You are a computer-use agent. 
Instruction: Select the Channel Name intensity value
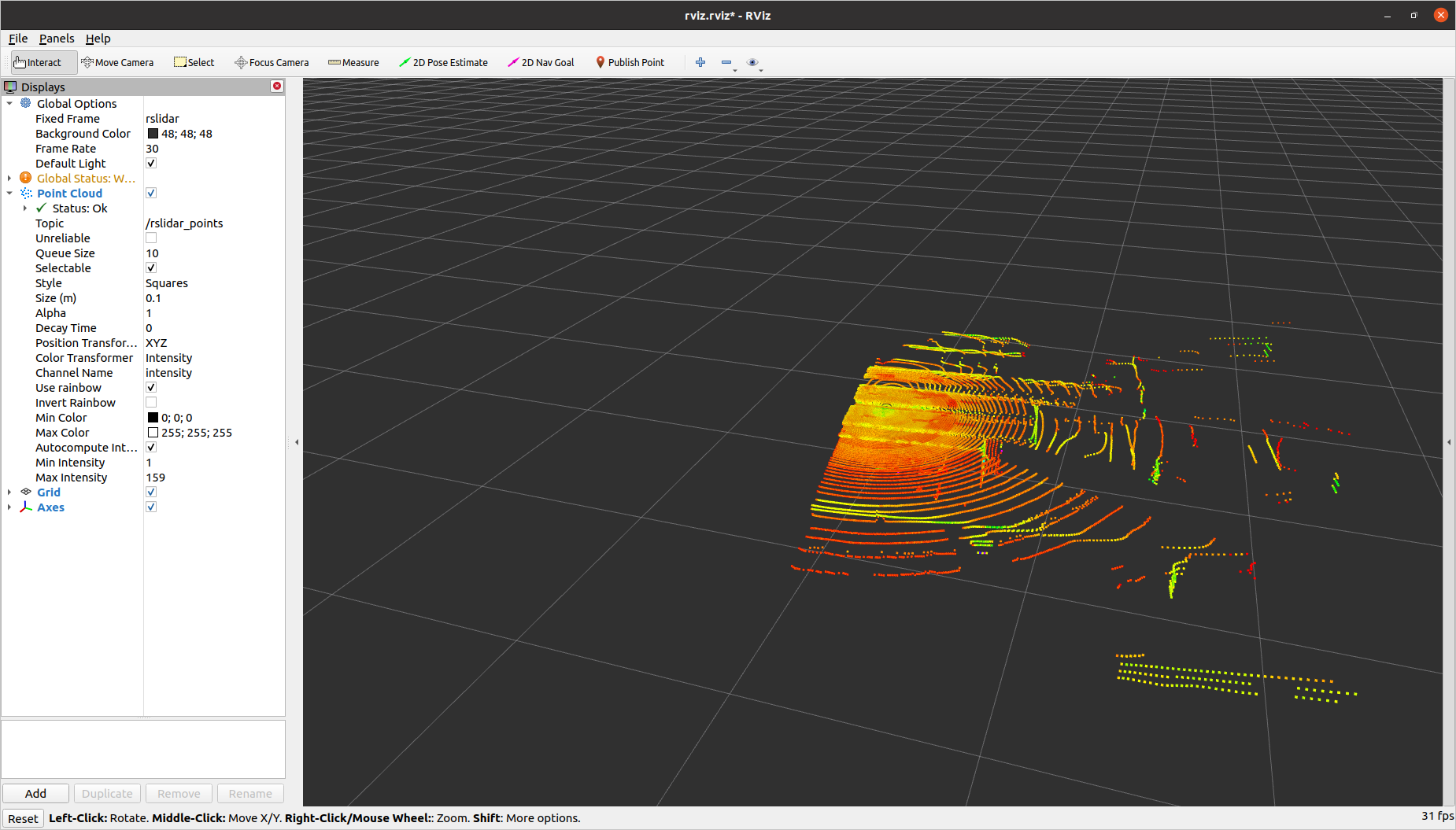[213, 372]
